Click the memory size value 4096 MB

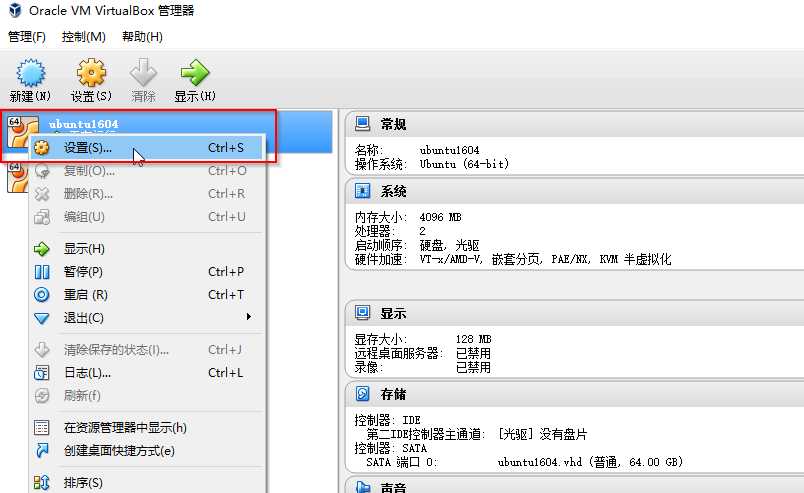(440, 217)
